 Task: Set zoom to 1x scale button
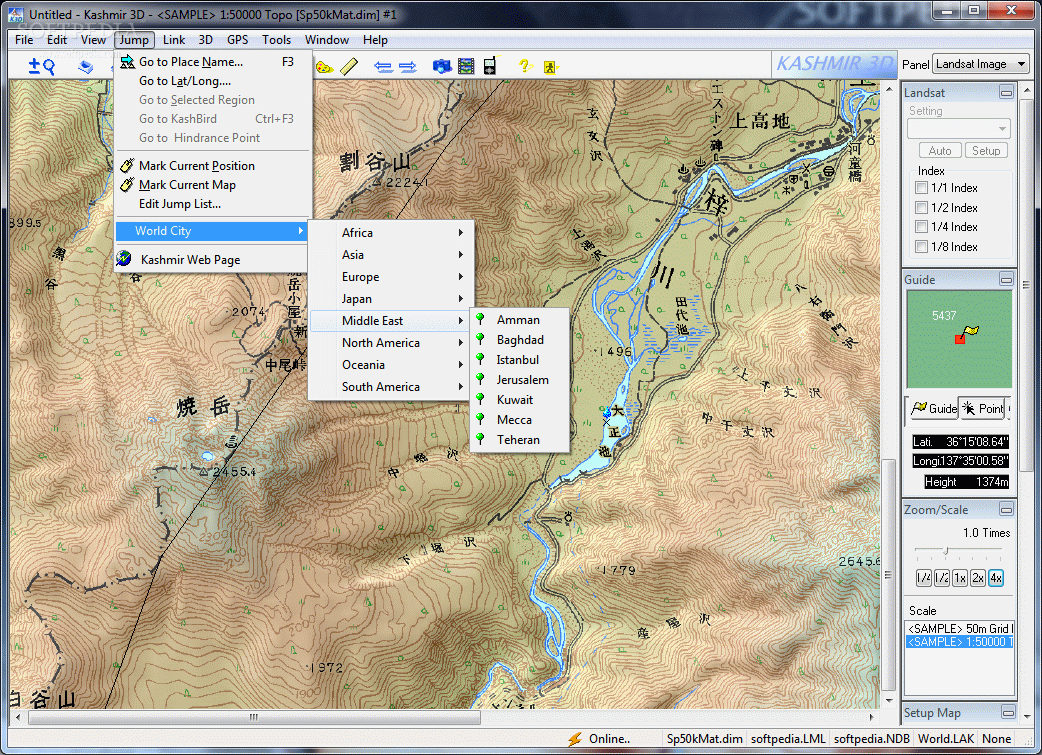(x=960, y=578)
